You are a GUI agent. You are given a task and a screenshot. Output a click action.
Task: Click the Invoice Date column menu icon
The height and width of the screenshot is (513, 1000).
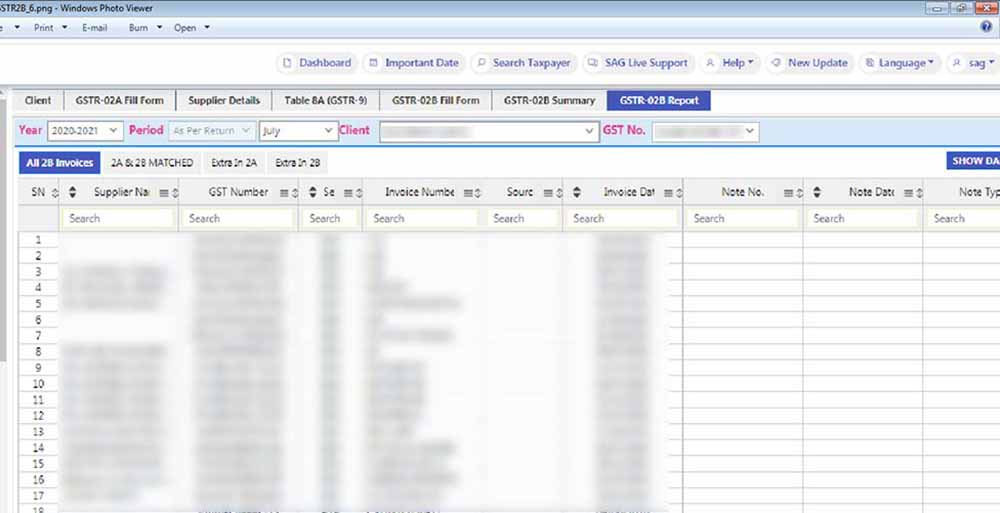[x=667, y=193]
